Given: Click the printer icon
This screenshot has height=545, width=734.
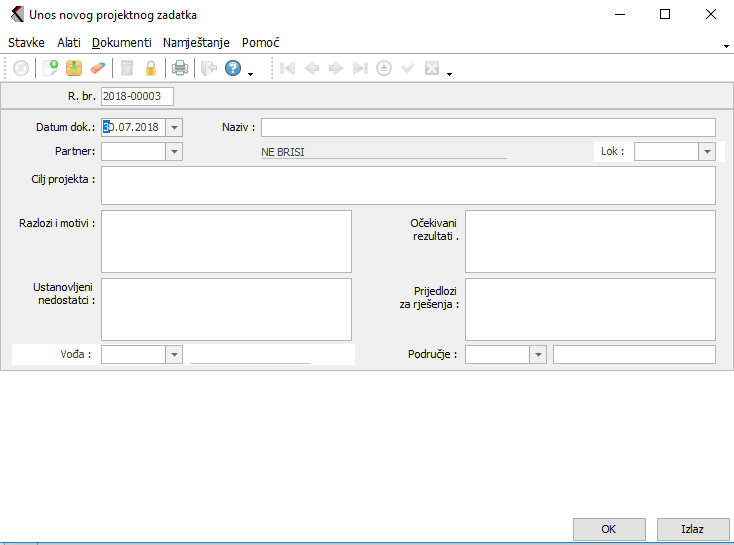Looking at the screenshot, I should tap(179, 69).
